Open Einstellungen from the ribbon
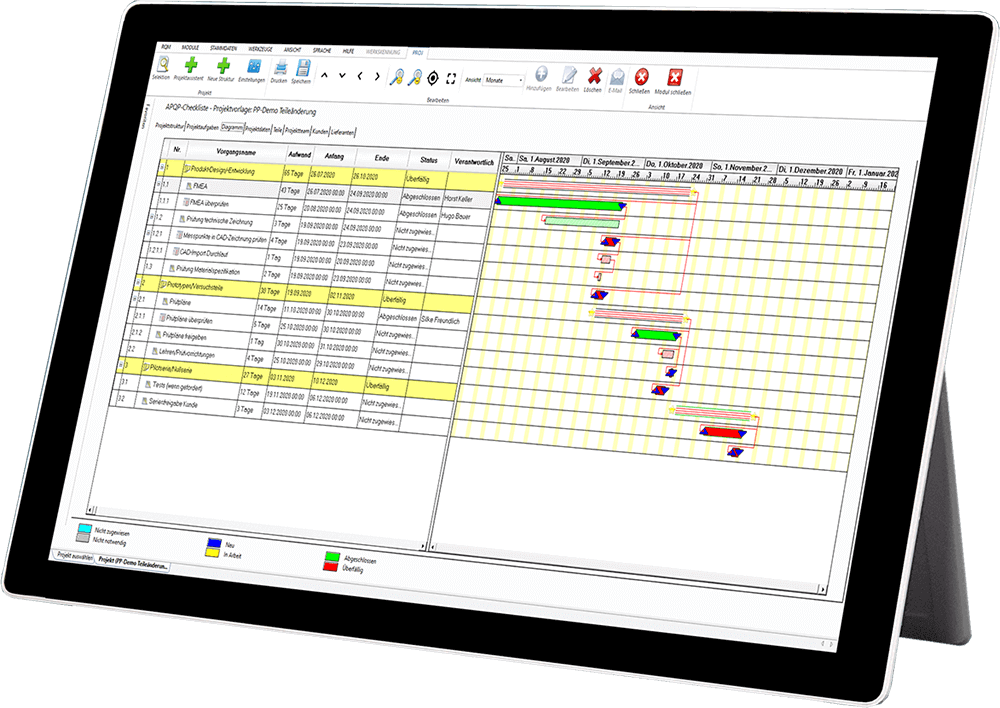The height and width of the screenshot is (708, 1000). coord(254,69)
